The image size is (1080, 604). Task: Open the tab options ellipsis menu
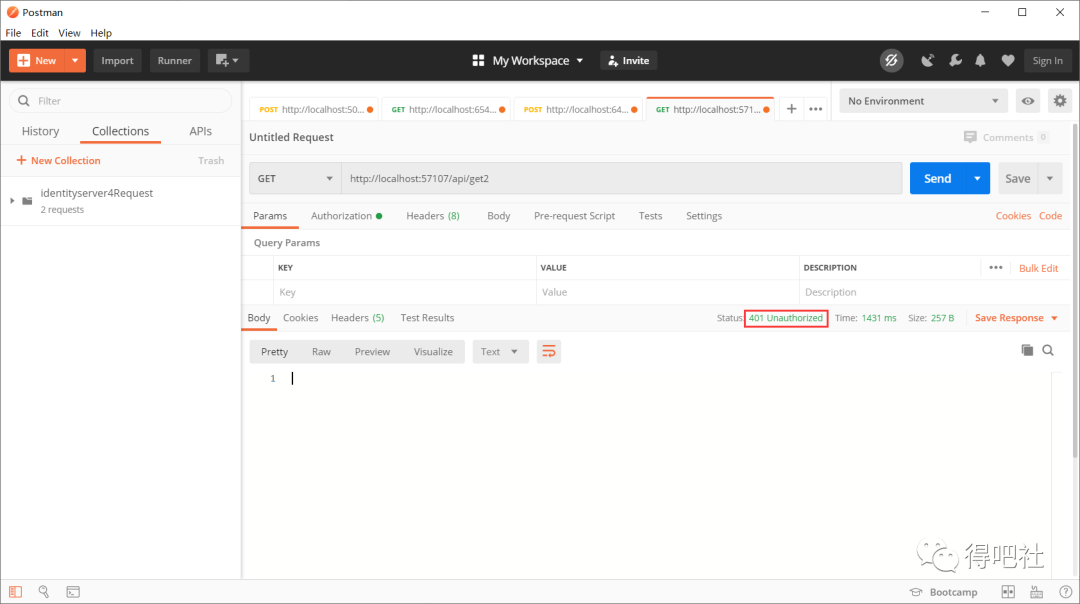click(x=816, y=109)
